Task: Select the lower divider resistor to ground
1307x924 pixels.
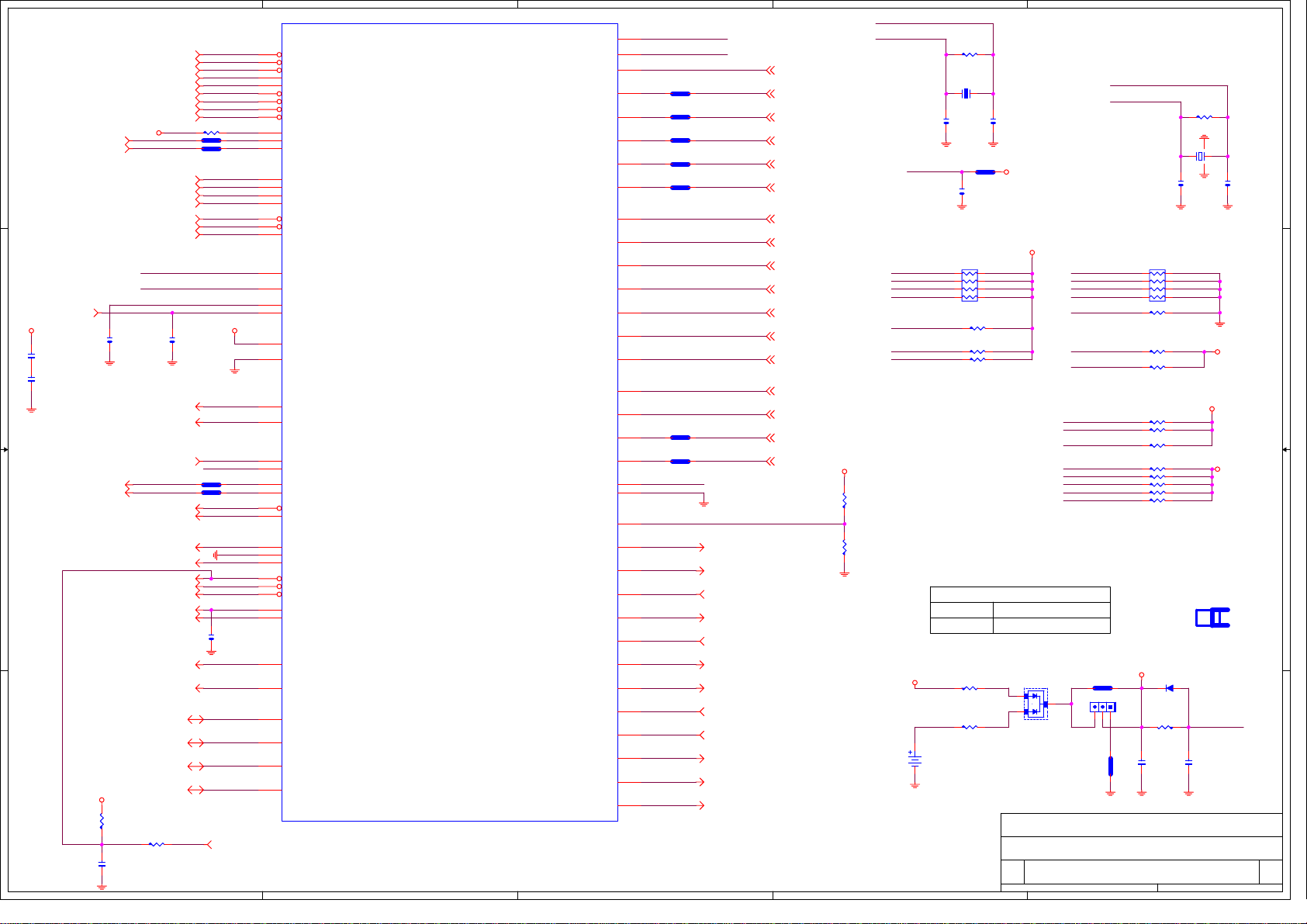Action: (845, 547)
